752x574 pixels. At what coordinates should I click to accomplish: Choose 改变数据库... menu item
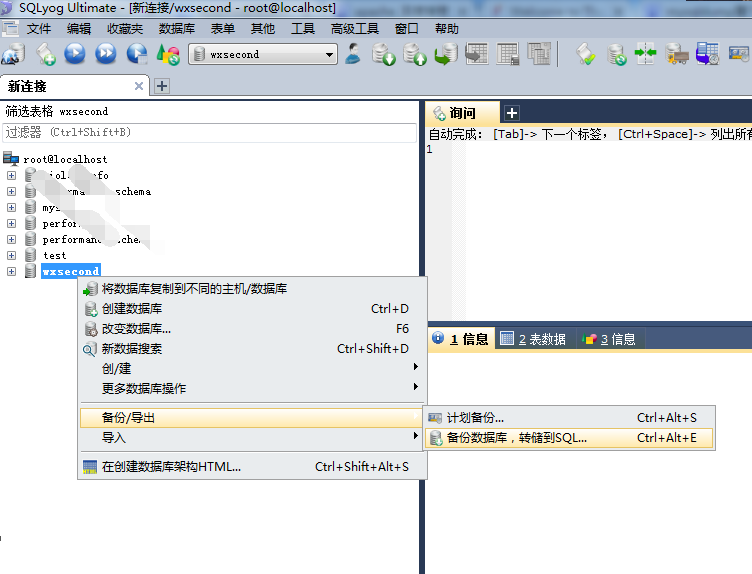coord(252,328)
